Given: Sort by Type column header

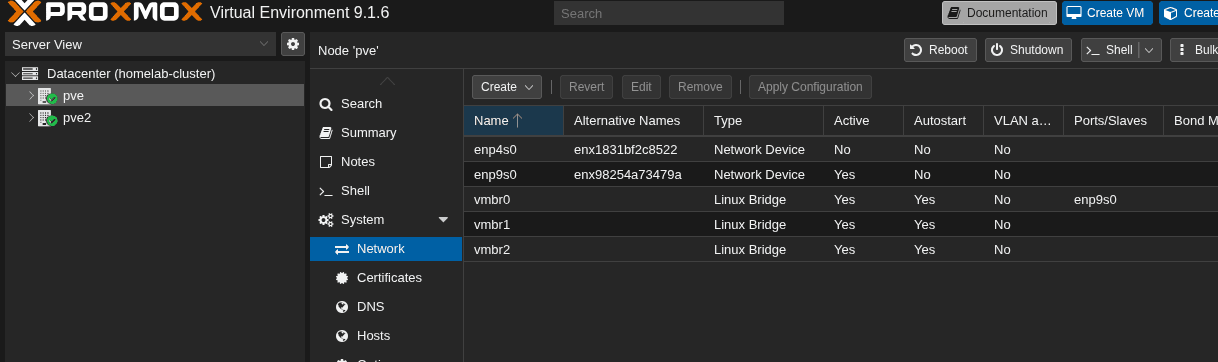Looking at the screenshot, I should [763, 120].
